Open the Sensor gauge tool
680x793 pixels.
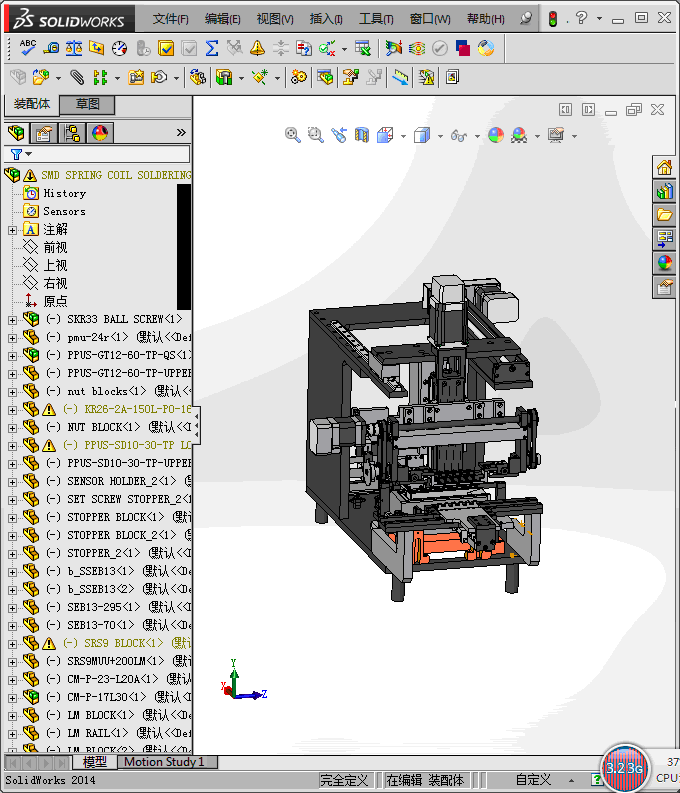pos(119,48)
